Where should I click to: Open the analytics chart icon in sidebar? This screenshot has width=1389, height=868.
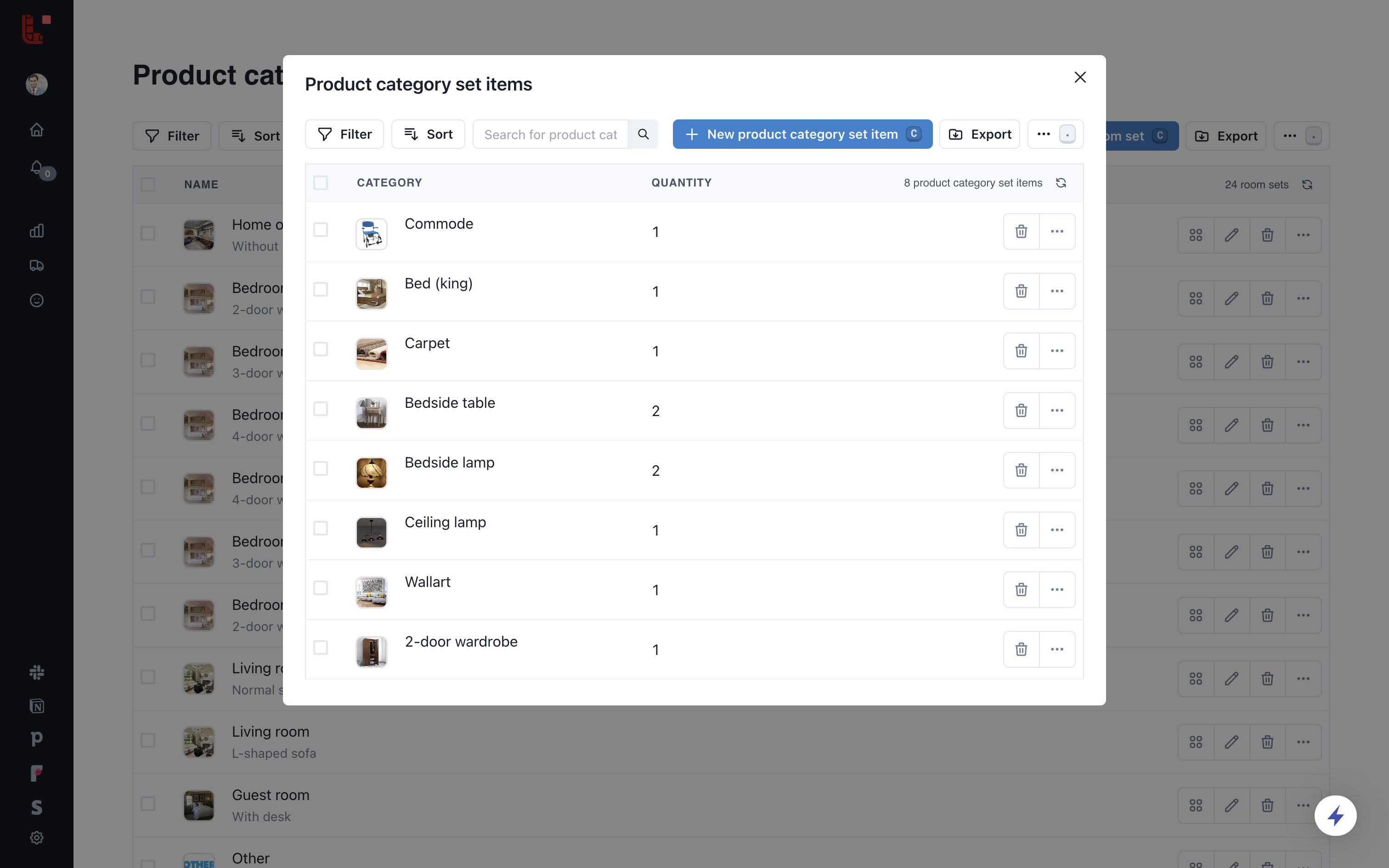(x=37, y=231)
